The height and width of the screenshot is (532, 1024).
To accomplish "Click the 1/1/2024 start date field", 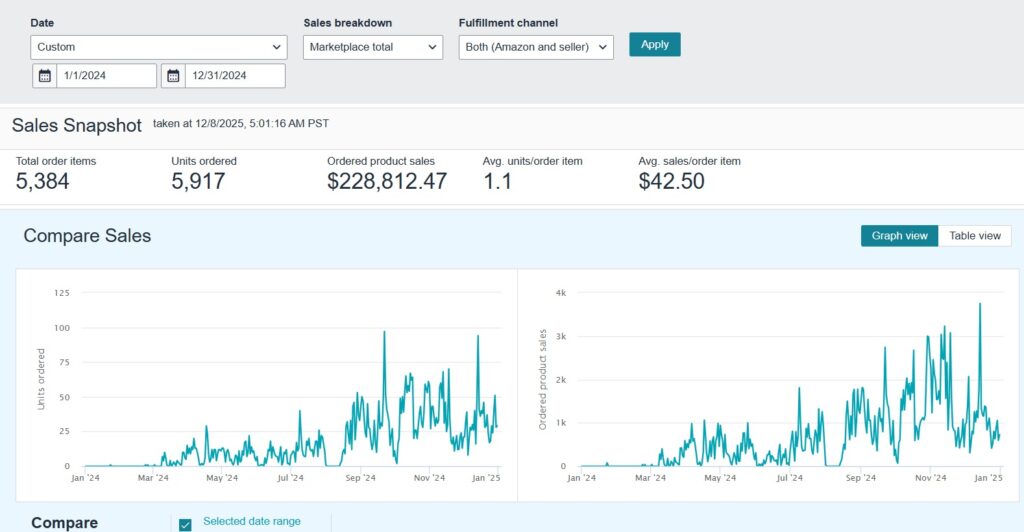I will [105, 76].
